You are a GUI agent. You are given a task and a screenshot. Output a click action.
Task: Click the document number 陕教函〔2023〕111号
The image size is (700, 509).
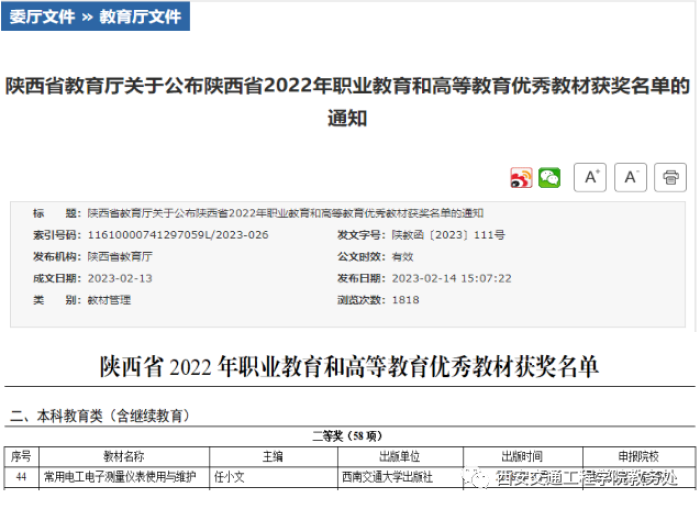coord(448,235)
